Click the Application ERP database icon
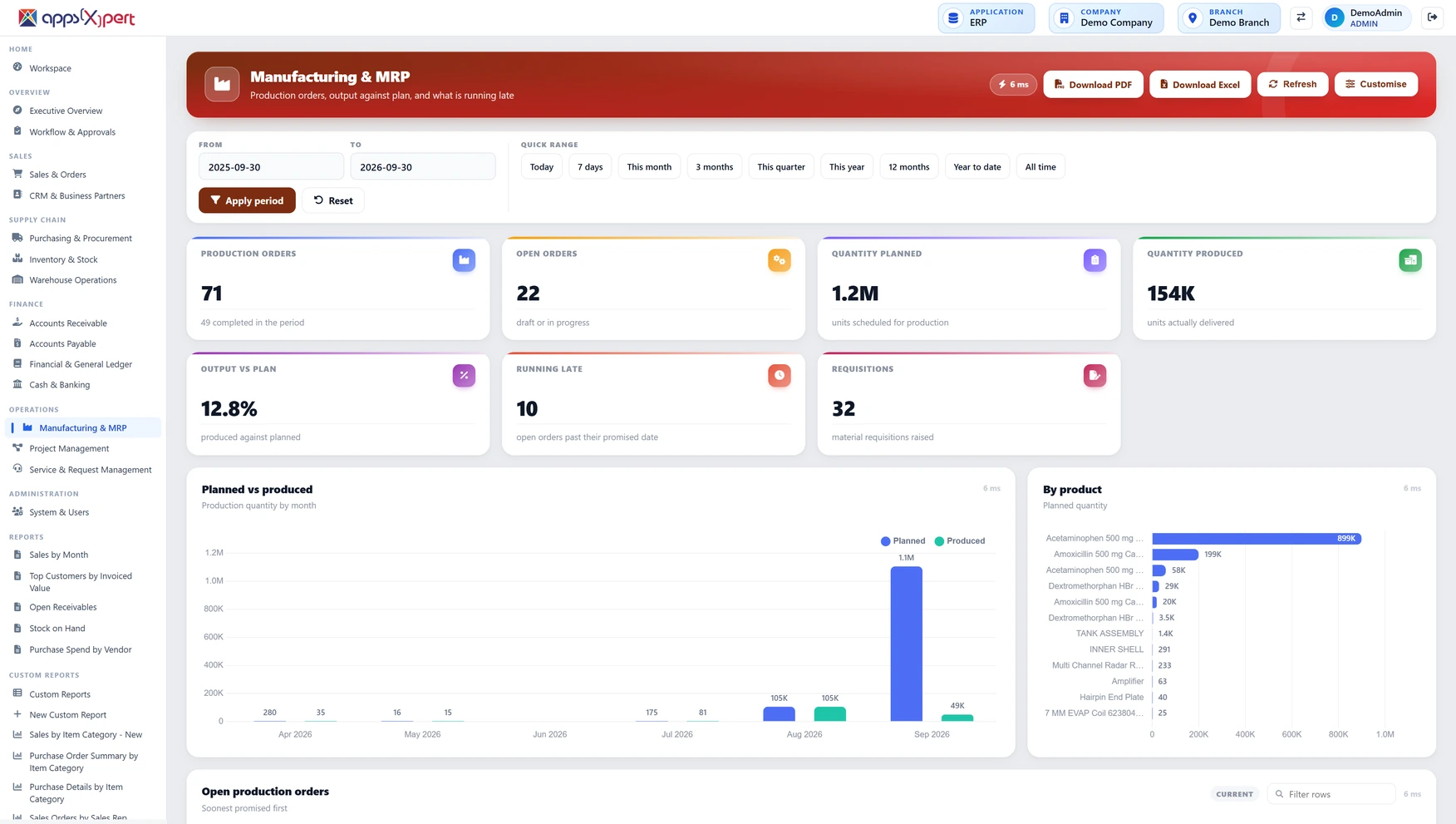This screenshot has width=1456, height=824. click(953, 17)
